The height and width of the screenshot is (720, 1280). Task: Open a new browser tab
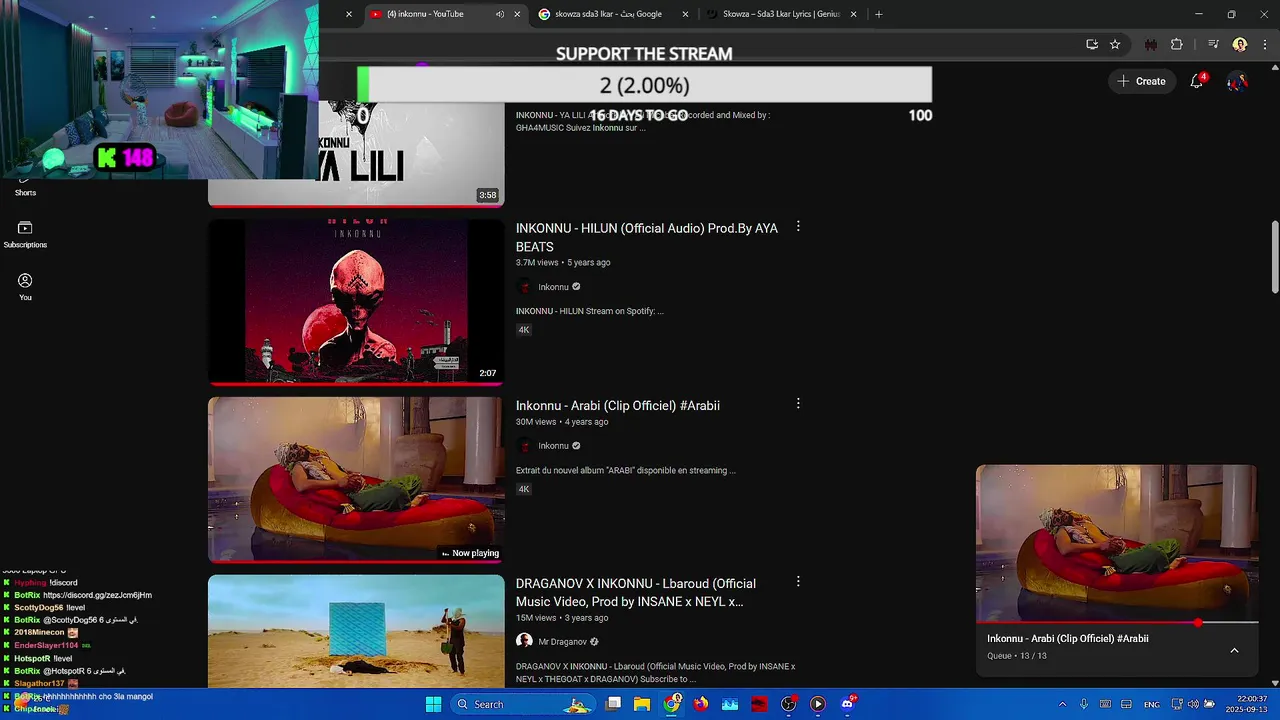[879, 14]
